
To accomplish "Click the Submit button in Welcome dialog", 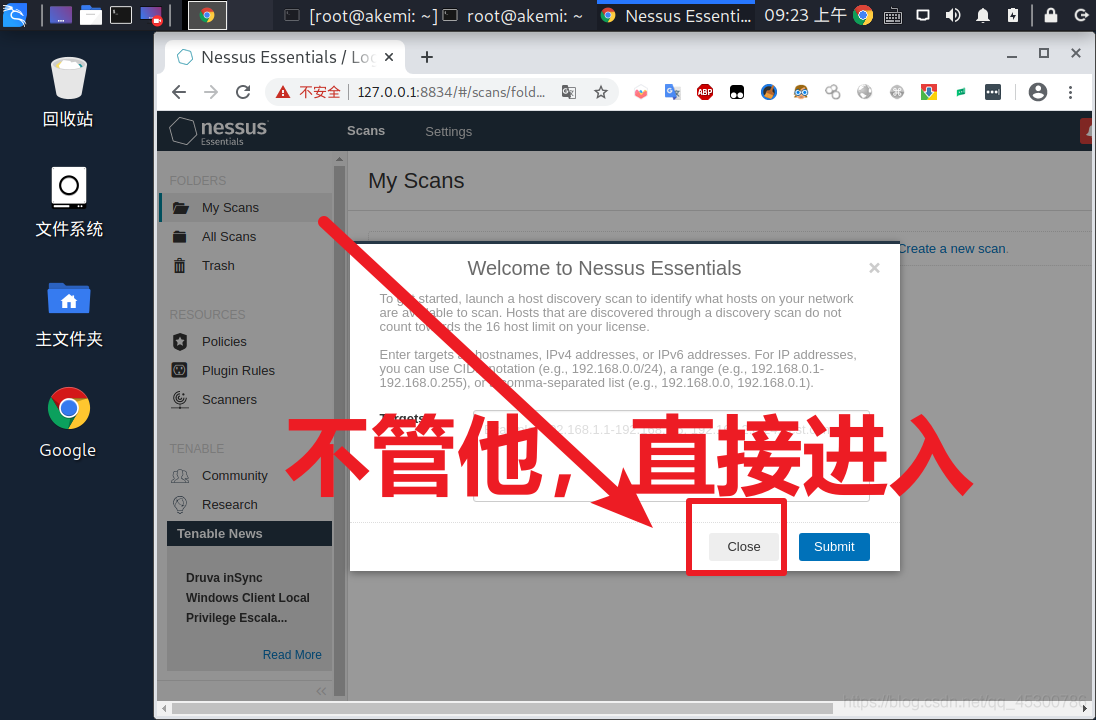I will (834, 547).
